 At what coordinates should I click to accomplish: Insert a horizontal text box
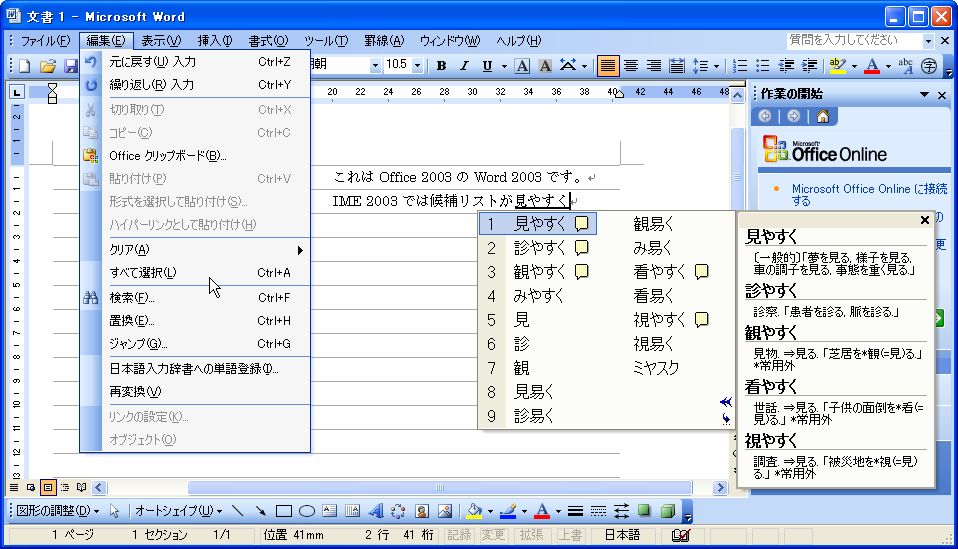pyautogui.click(x=329, y=511)
